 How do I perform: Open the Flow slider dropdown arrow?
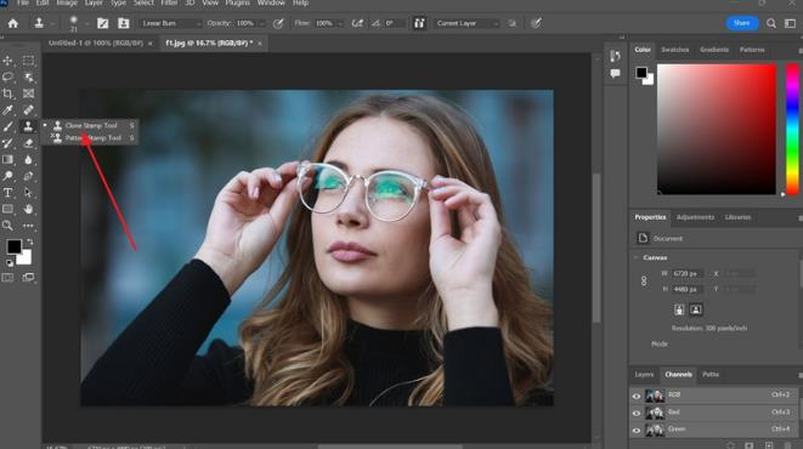(340, 24)
